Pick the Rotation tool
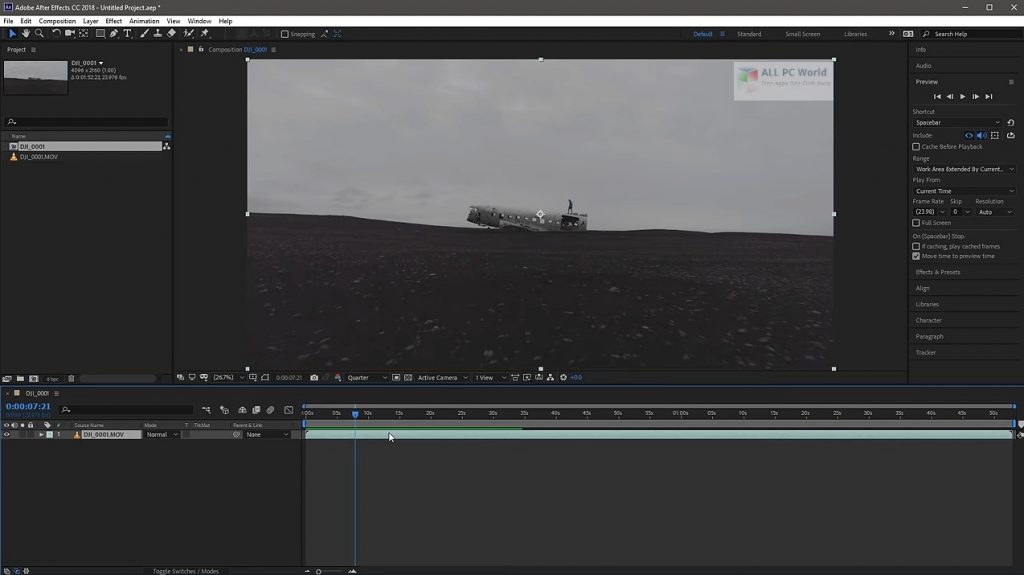1024x575 pixels. (x=56, y=34)
